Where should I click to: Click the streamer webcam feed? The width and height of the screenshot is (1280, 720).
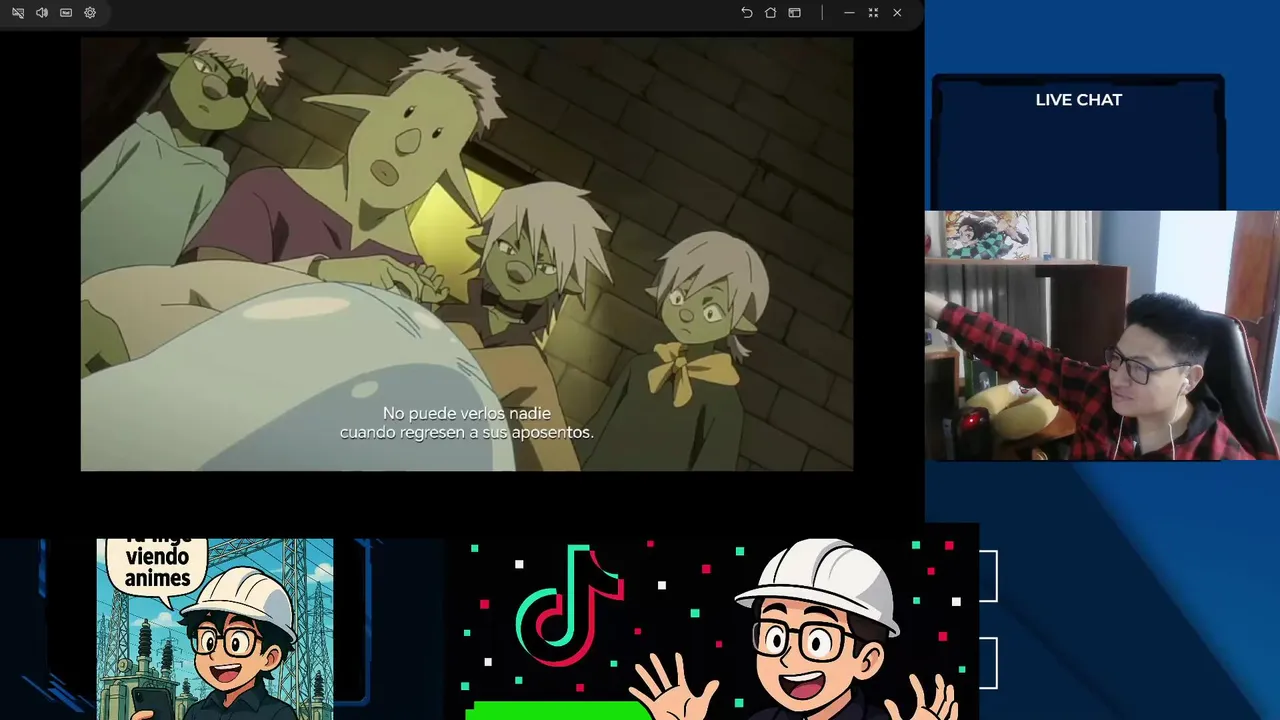pos(1102,336)
